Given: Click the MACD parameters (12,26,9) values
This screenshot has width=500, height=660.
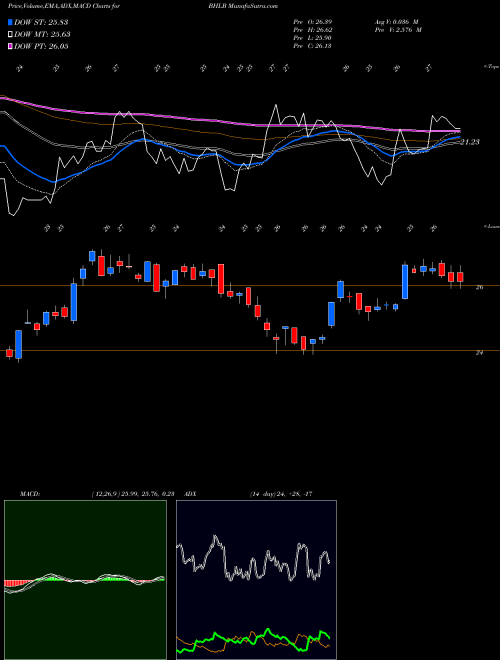Looking at the screenshot, I should [133, 494].
